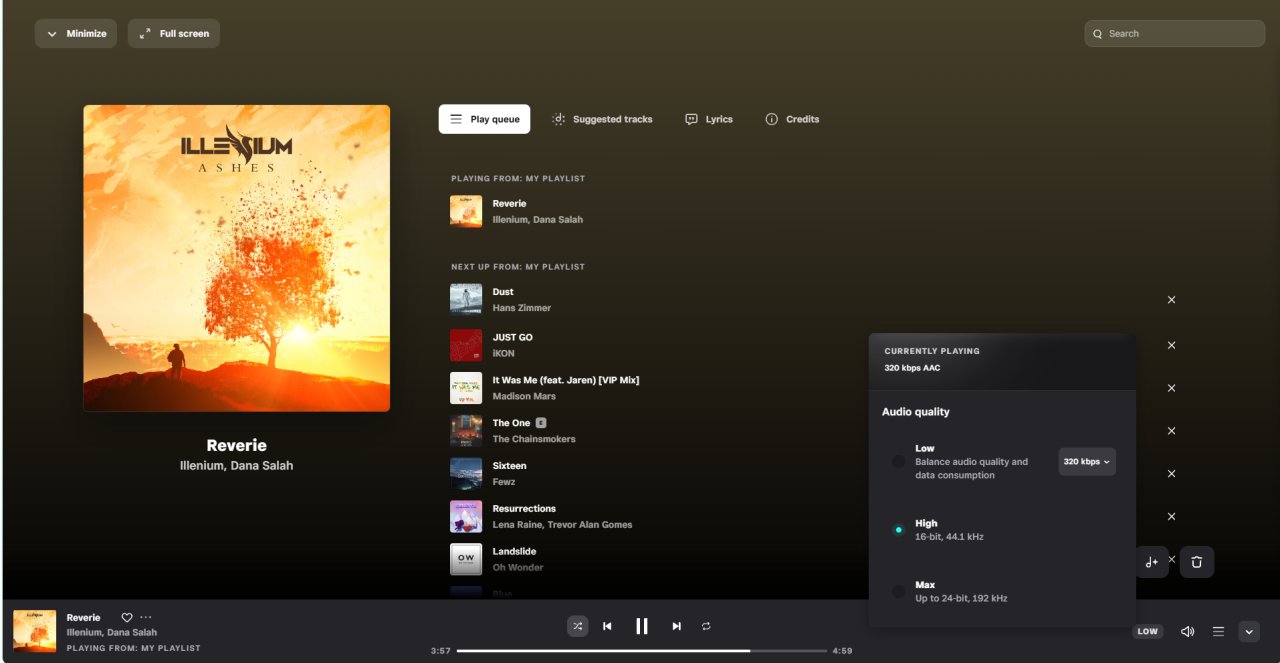
Task: Toggle the play queue list icon in player bar
Action: click(1218, 631)
